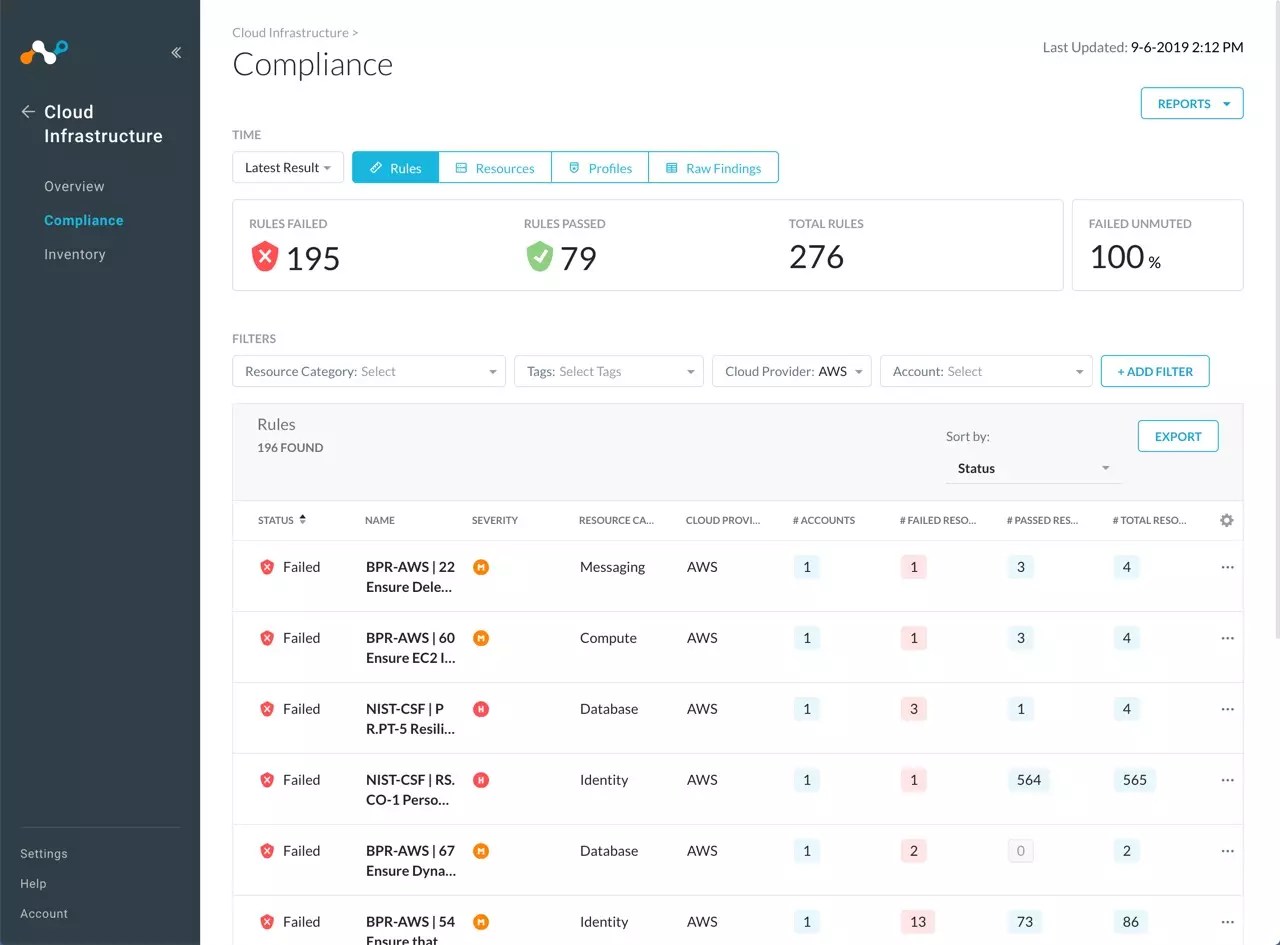This screenshot has height=945, width=1280.
Task: Click the Severity column header
Action: pyautogui.click(x=495, y=520)
